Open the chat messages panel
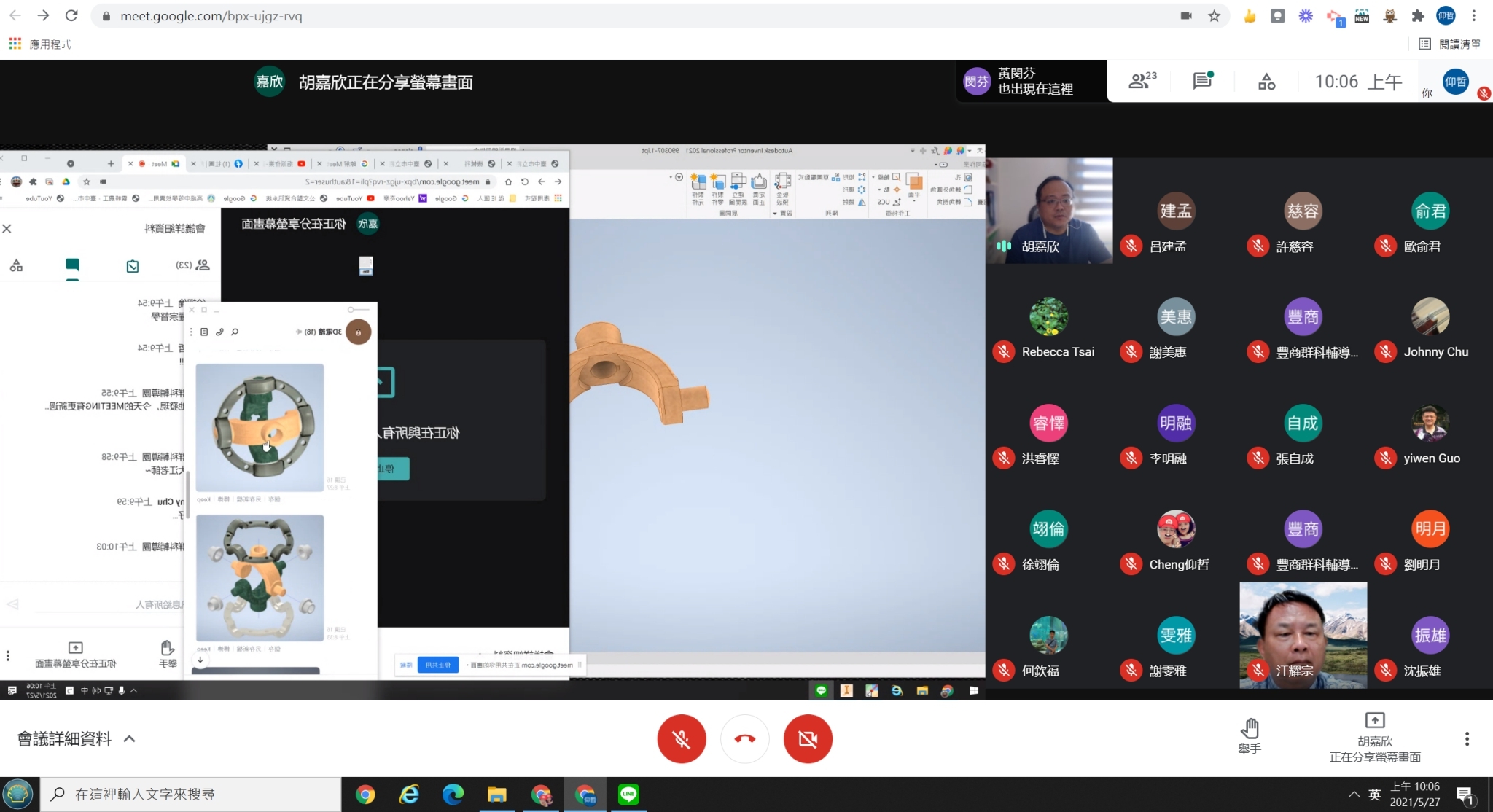1493x812 pixels. click(x=1202, y=81)
